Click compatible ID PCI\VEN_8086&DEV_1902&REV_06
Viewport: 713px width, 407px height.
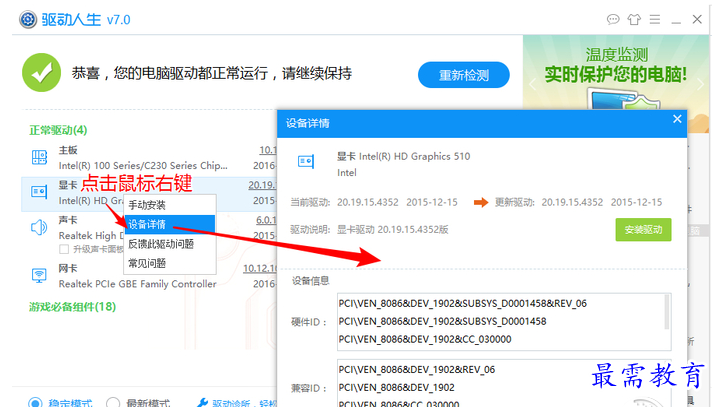click(417, 370)
